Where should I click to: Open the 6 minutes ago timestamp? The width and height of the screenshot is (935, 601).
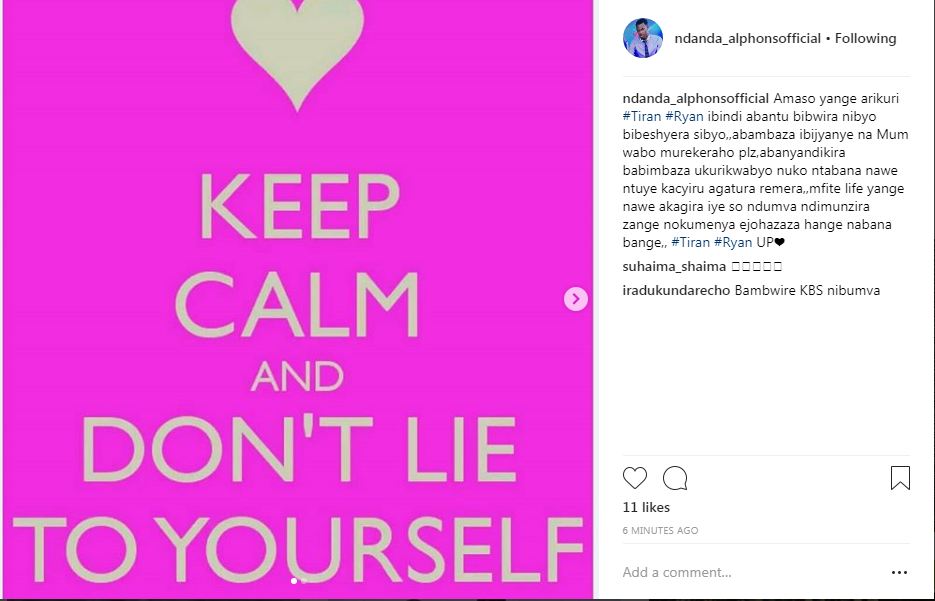[x=660, y=531]
